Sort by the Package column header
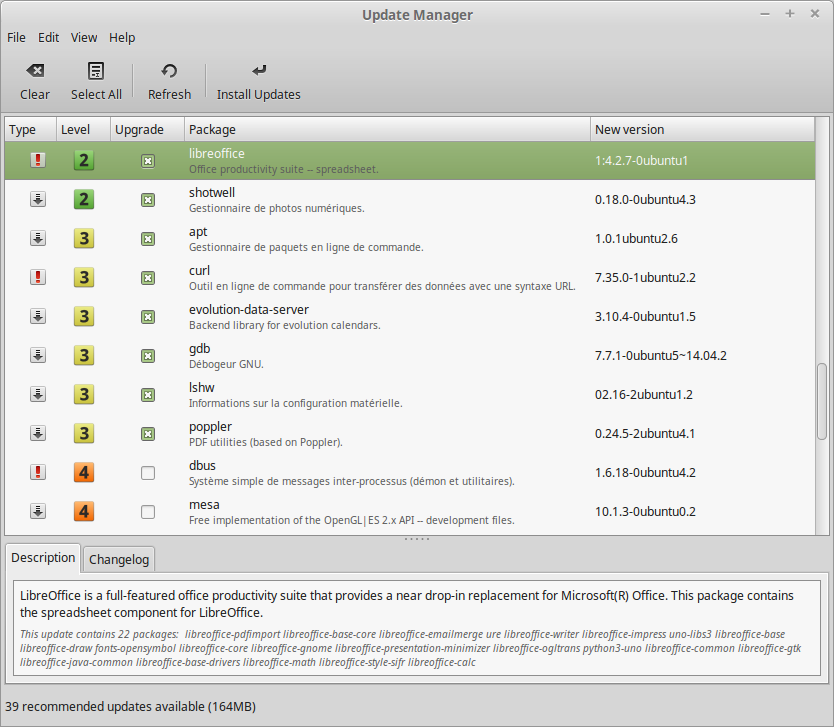This screenshot has height=727, width=834. (387, 130)
